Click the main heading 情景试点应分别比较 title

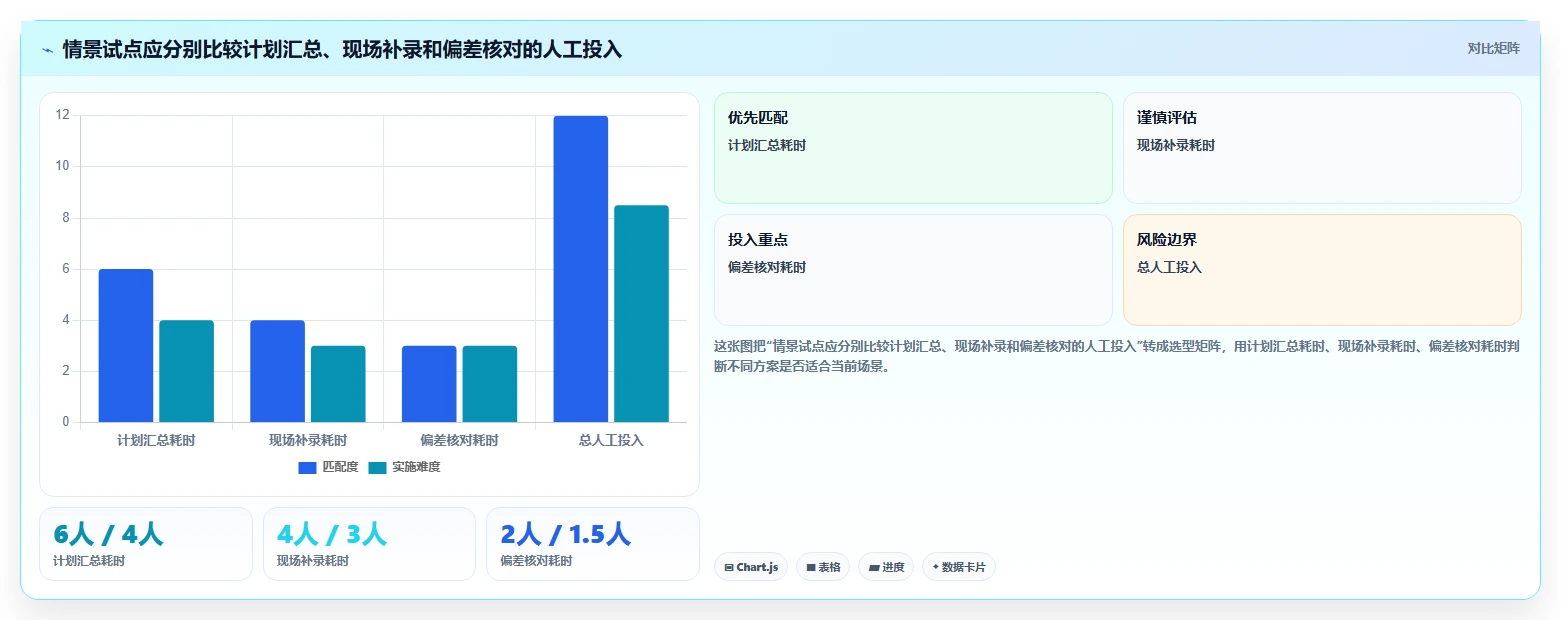(342, 49)
